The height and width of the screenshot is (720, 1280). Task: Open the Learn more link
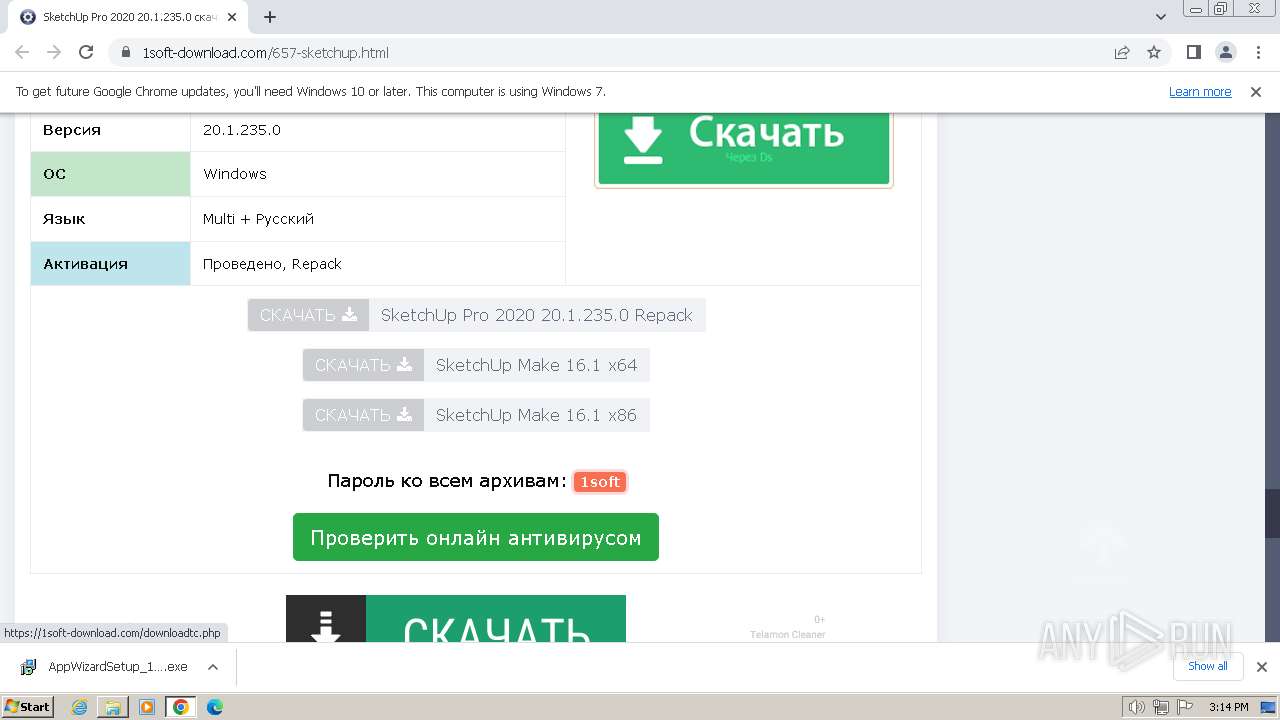click(x=1200, y=91)
